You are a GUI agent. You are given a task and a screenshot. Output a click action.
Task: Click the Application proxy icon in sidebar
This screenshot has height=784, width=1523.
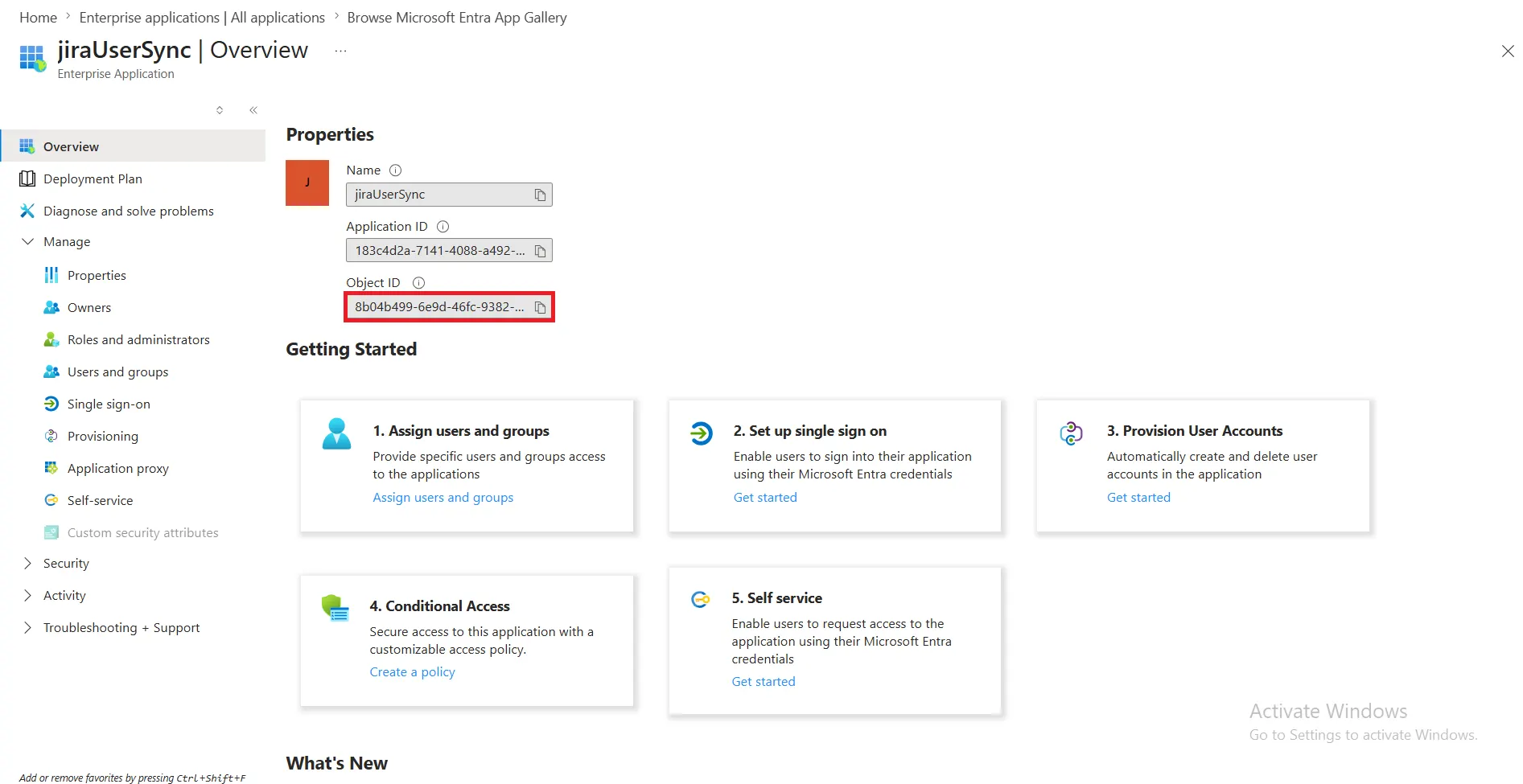51,468
